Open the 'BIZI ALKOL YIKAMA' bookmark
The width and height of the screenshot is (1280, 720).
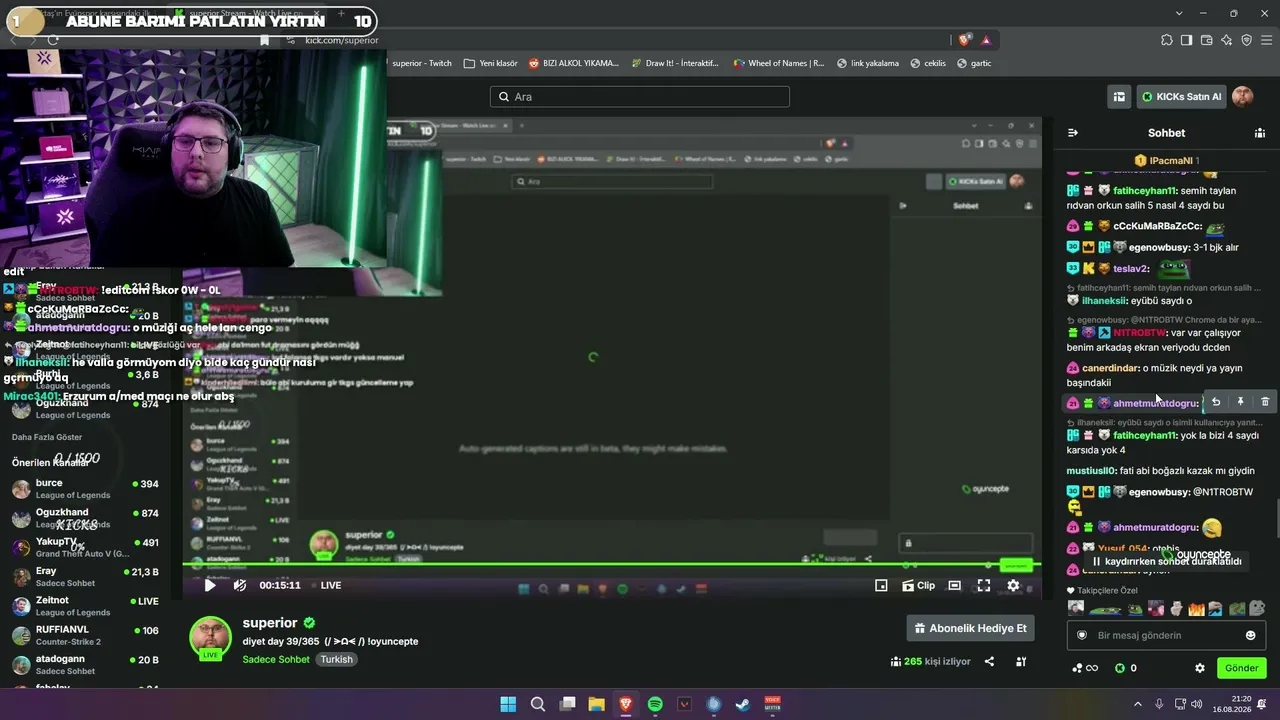coord(574,63)
